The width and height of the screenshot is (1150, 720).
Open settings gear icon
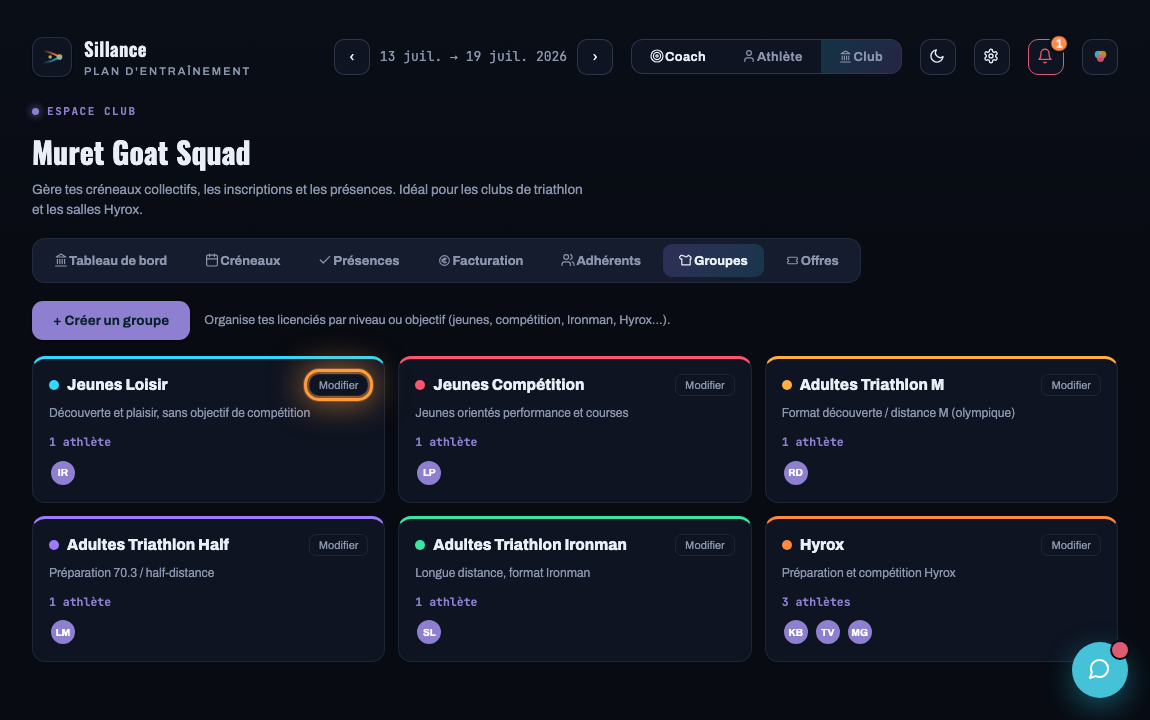(x=992, y=56)
